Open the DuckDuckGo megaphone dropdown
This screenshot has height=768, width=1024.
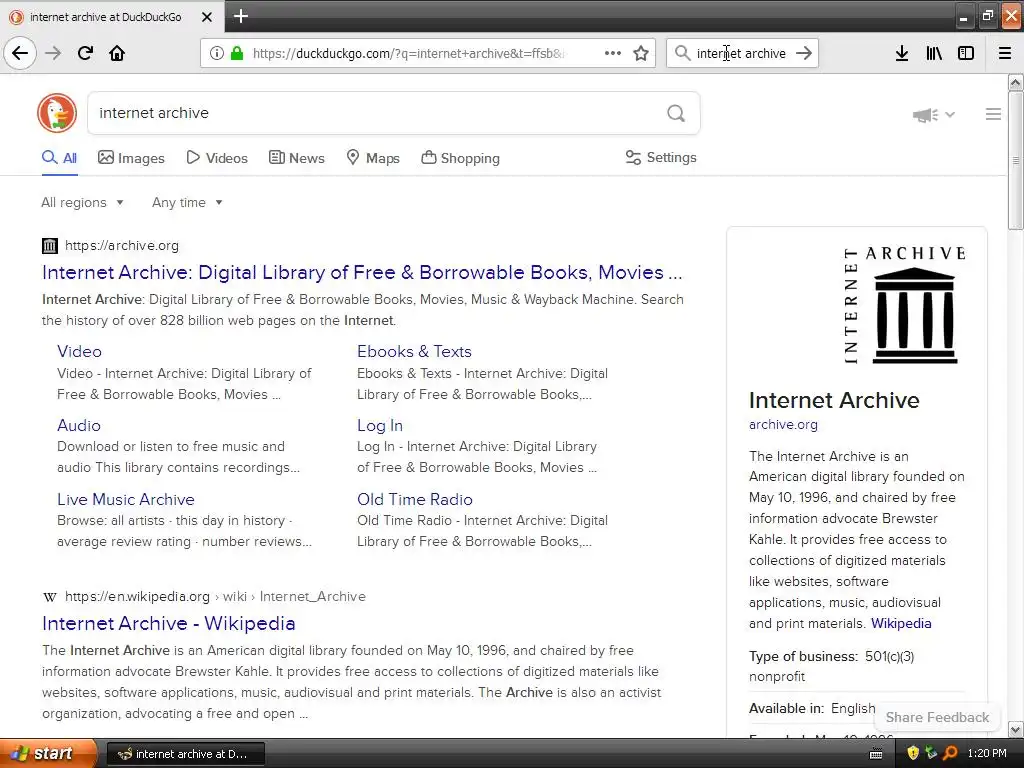tap(934, 115)
